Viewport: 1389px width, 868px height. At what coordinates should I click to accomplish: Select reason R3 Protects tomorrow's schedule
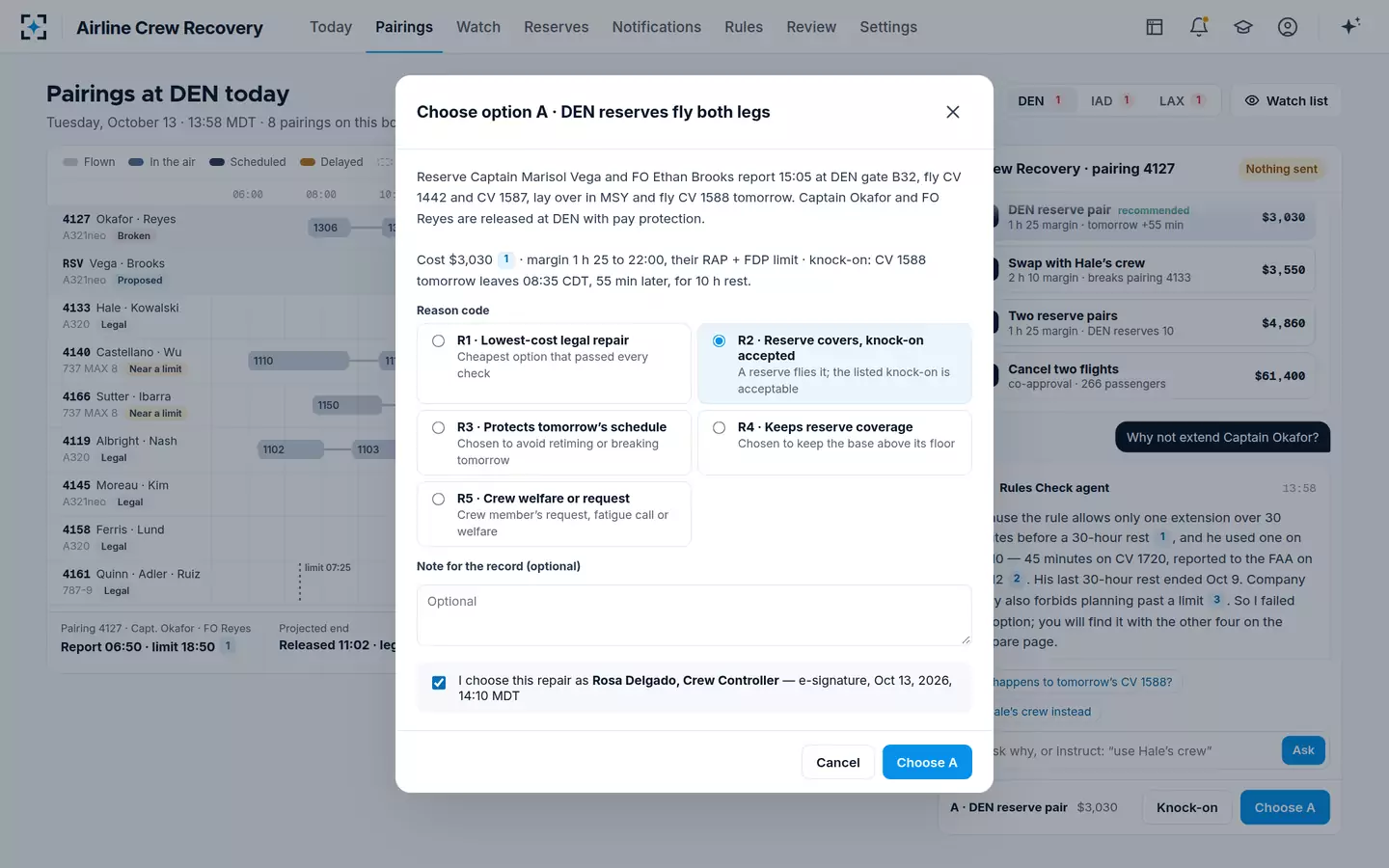tap(554, 443)
